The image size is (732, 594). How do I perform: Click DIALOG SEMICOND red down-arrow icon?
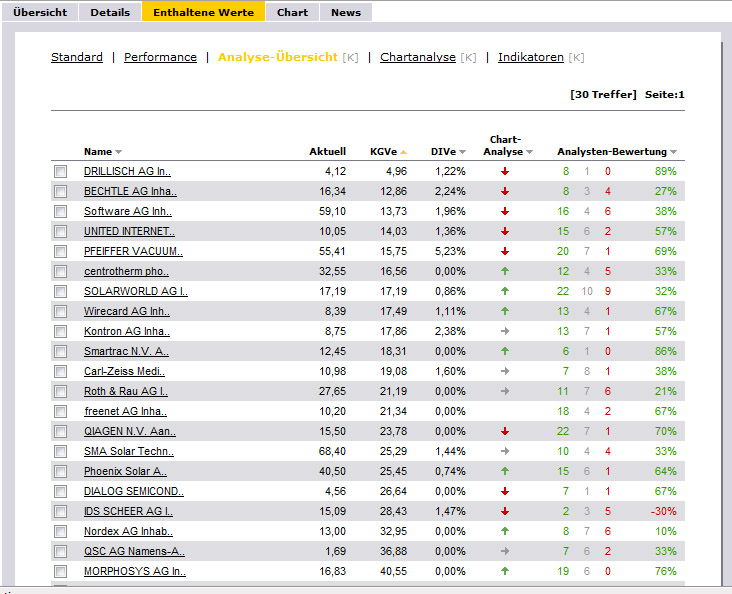click(x=505, y=491)
